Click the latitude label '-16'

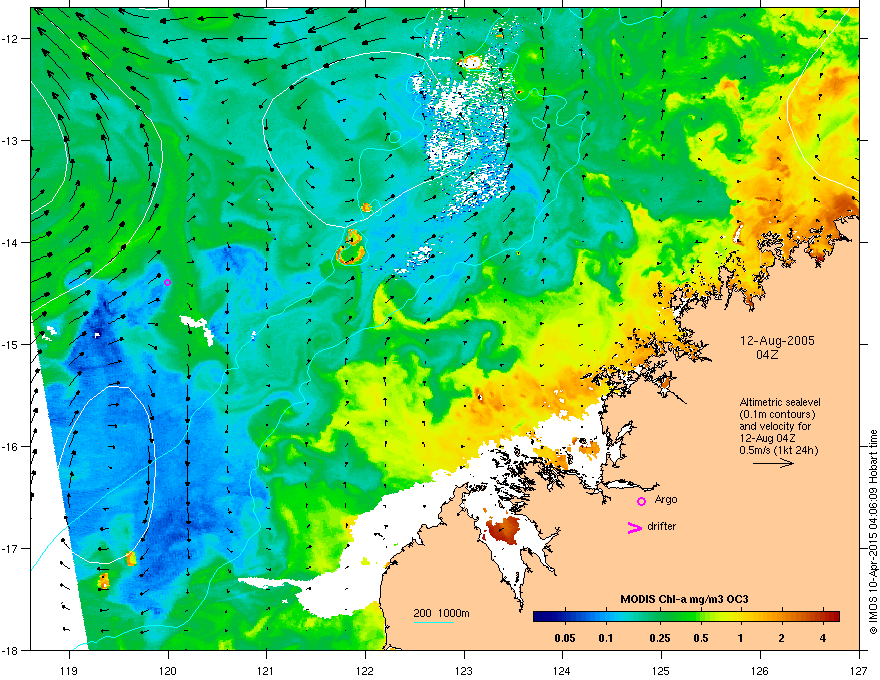(x=10, y=447)
